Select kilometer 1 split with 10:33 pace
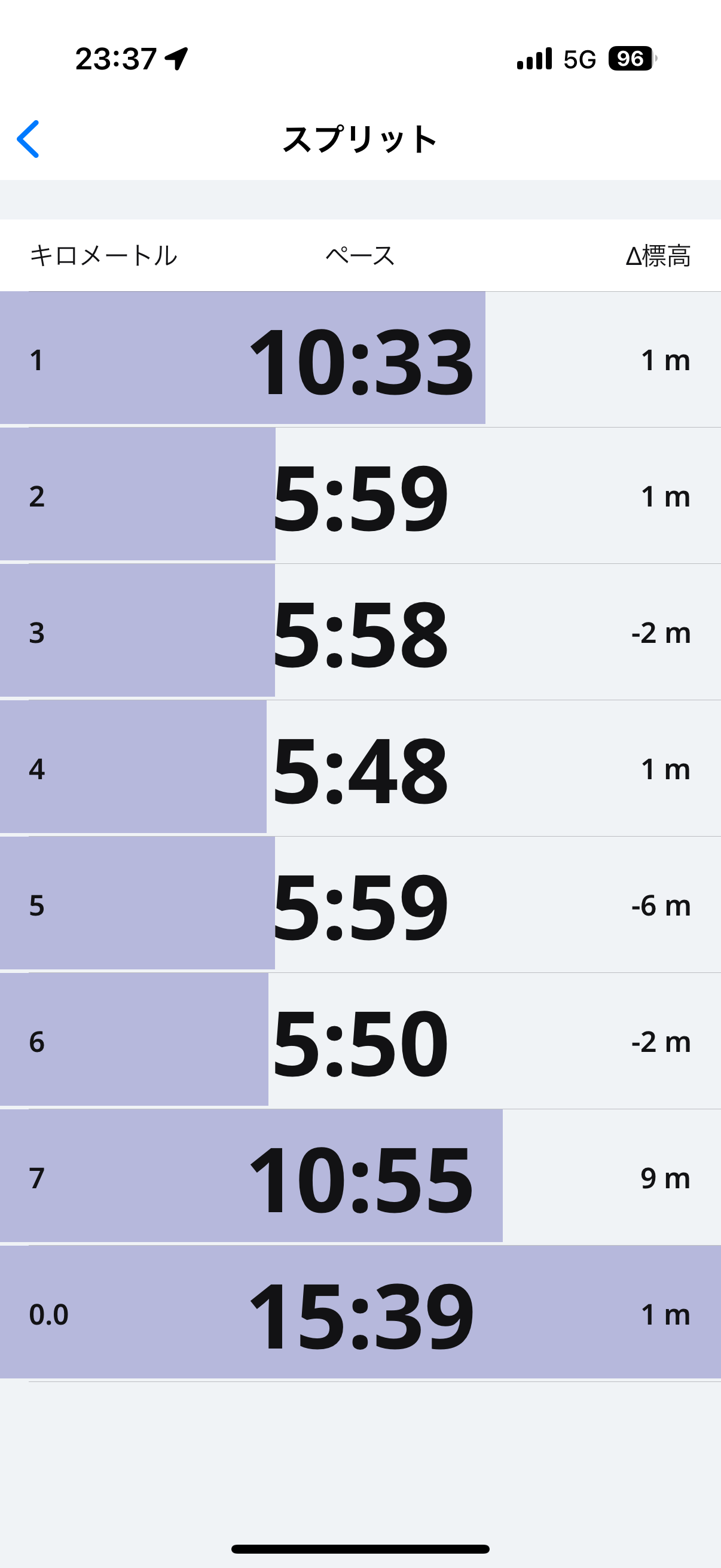Screen dimensions: 721x1568 click(360, 360)
